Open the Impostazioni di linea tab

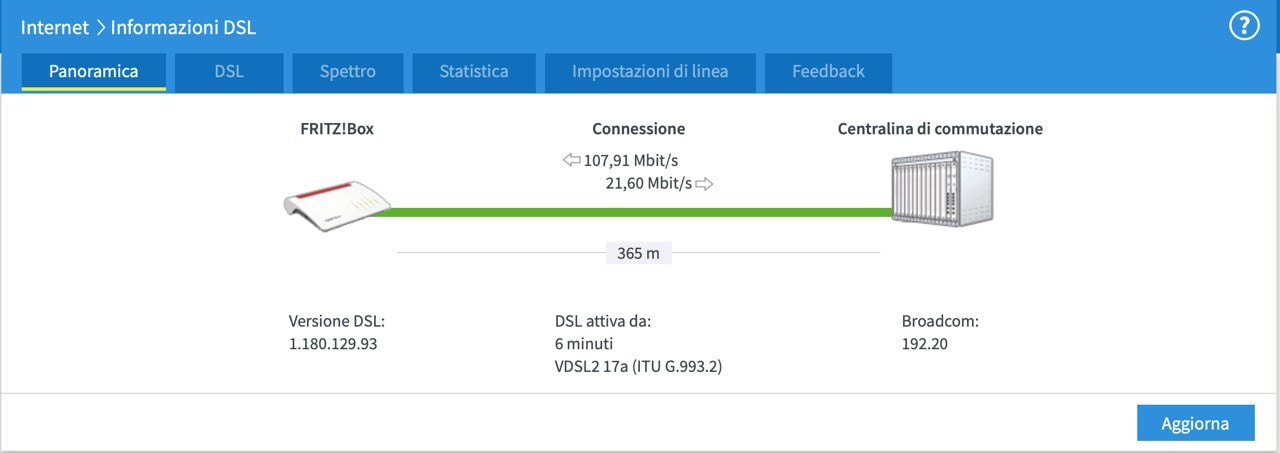tap(650, 72)
